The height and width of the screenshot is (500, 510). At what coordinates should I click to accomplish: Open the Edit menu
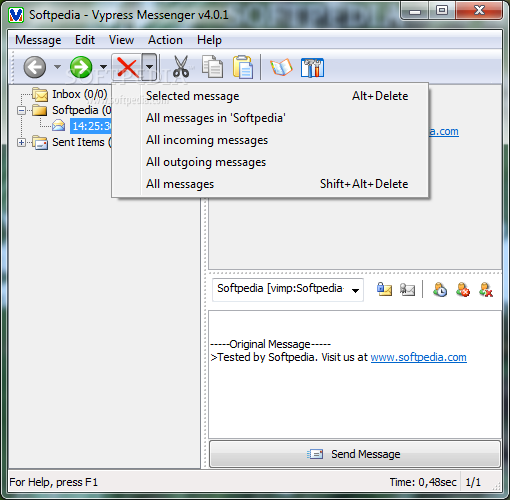(85, 40)
